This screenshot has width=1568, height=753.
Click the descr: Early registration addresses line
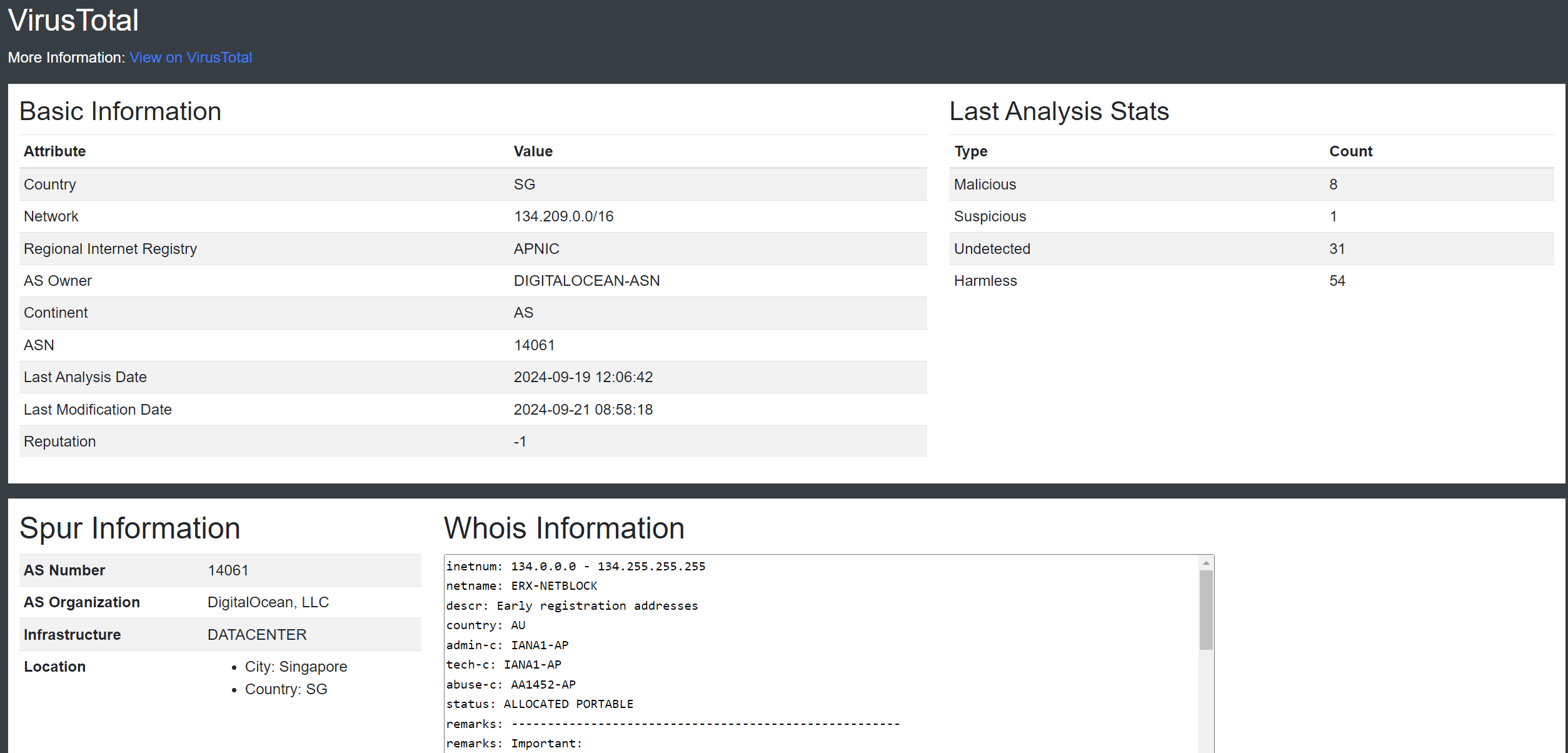click(572, 606)
